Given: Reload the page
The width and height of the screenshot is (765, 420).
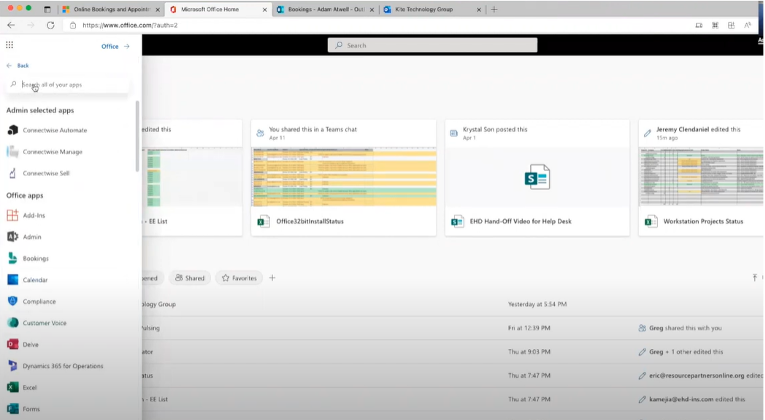Looking at the screenshot, I should 50,25.
